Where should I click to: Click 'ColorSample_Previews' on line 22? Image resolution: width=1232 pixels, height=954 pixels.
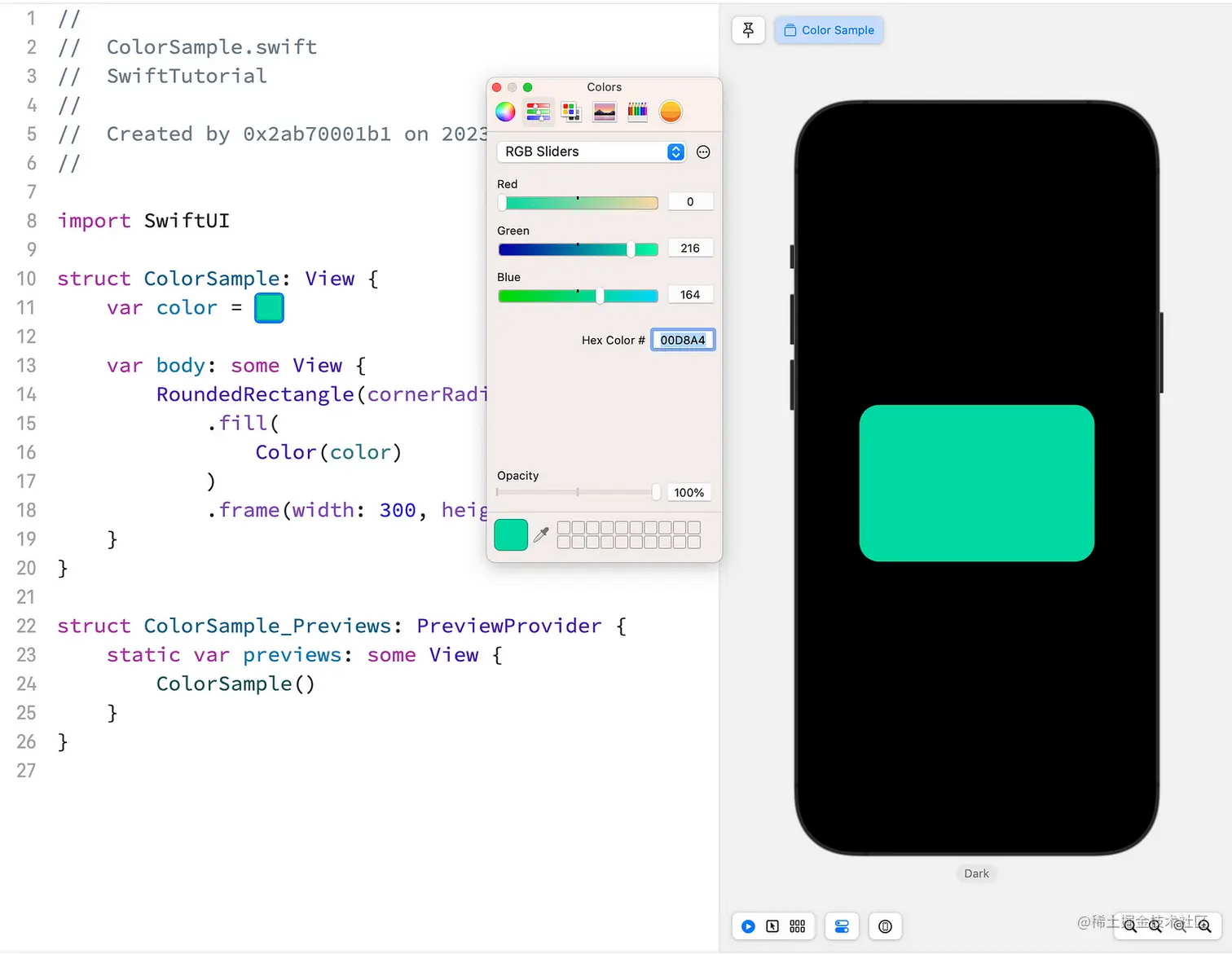pyautogui.click(x=267, y=626)
